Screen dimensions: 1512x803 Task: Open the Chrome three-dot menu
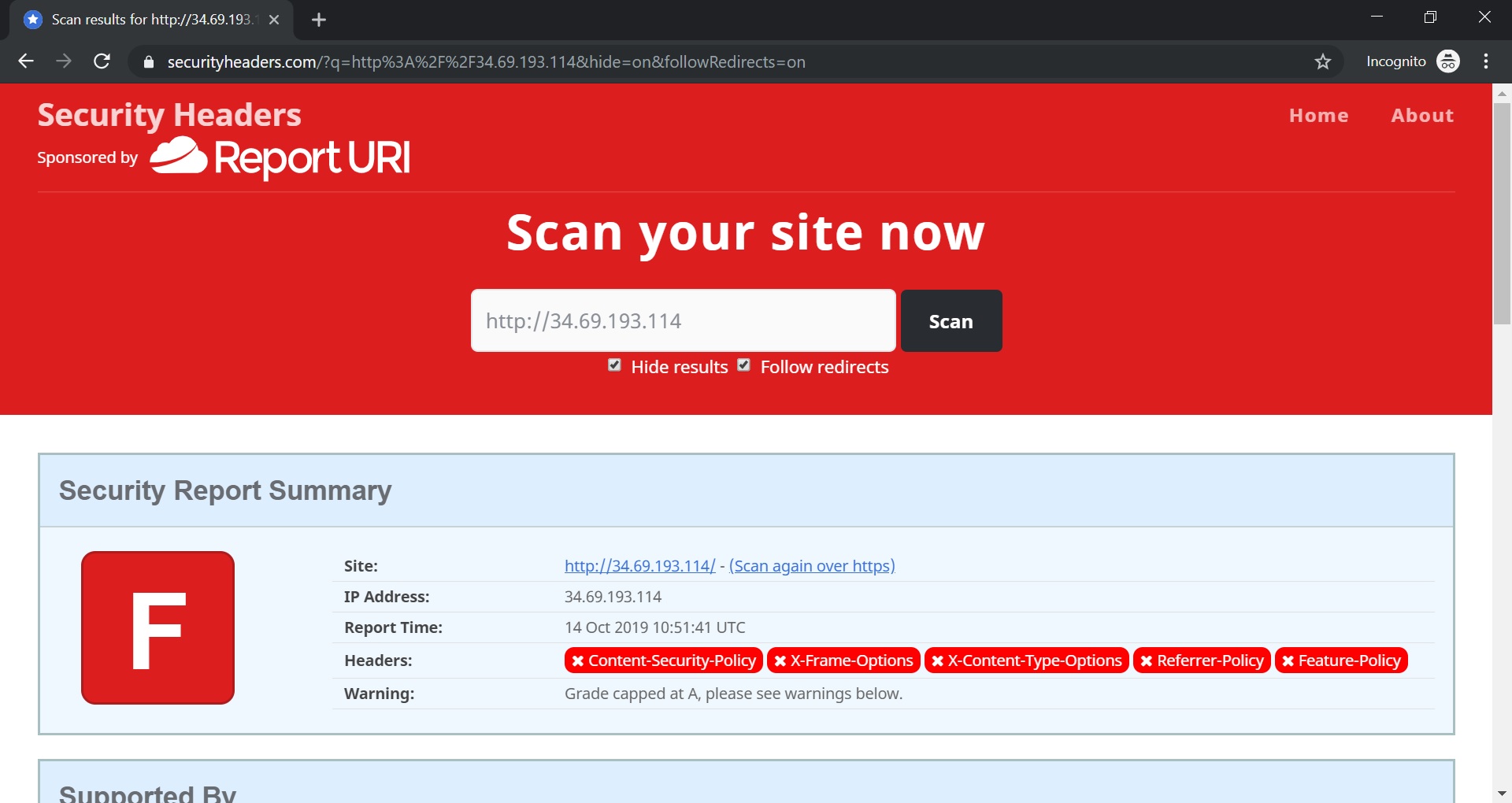(1485, 61)
